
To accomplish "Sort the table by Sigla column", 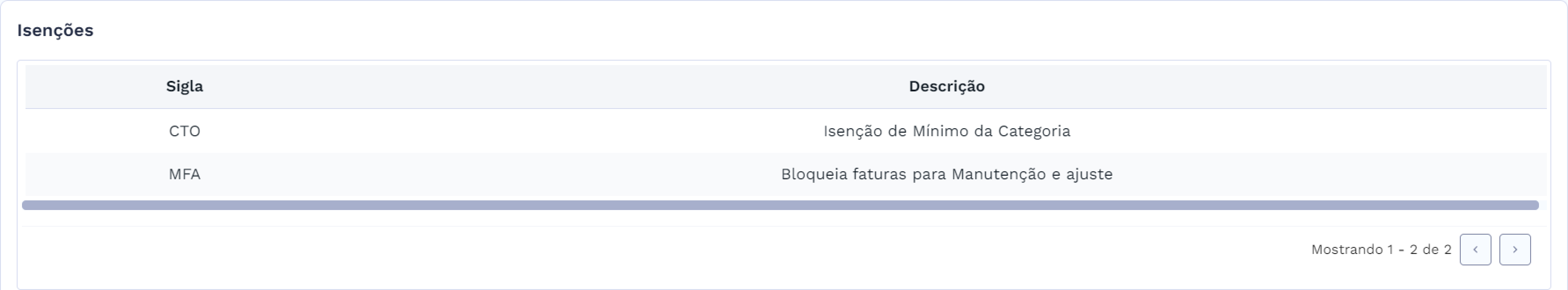I will pyautogui.click(x=184, y=86).
